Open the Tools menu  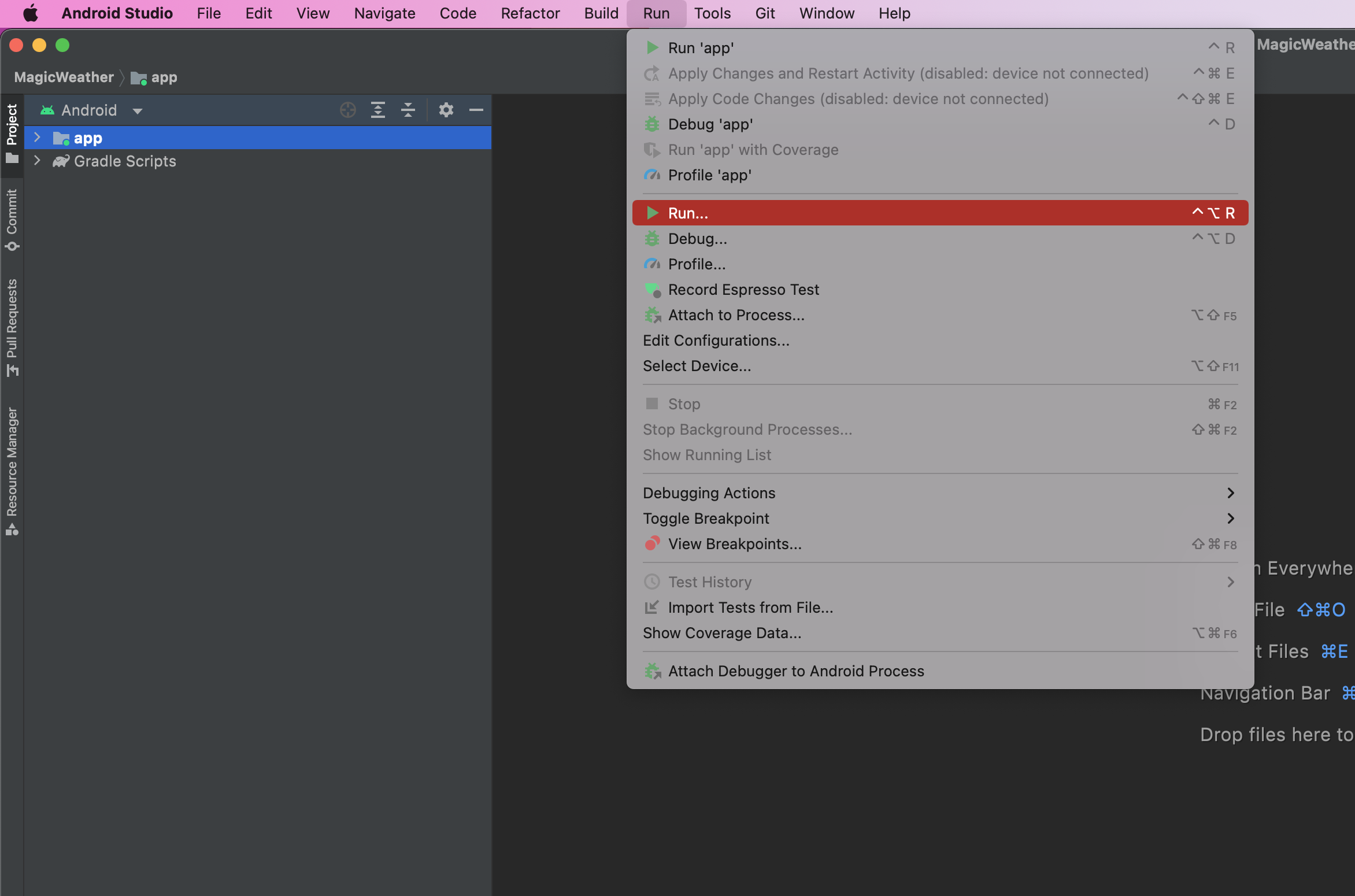tap(712, 13)
